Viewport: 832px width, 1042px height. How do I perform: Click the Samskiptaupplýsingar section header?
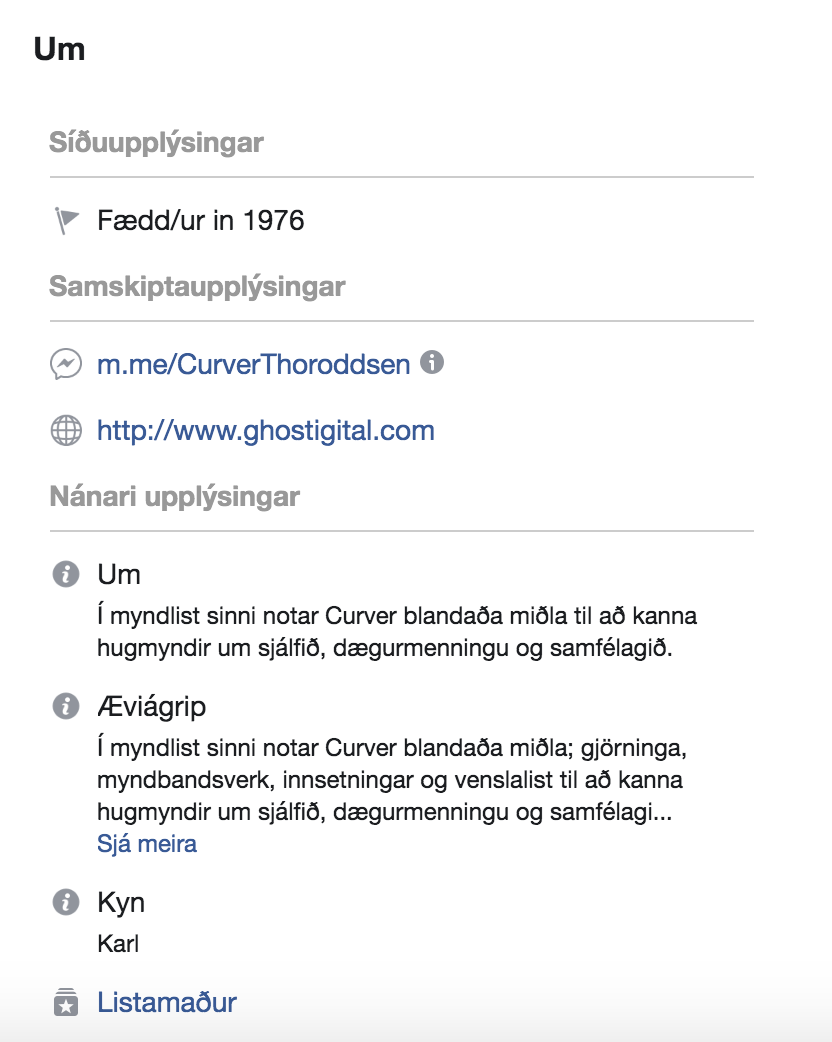(197, 286)
